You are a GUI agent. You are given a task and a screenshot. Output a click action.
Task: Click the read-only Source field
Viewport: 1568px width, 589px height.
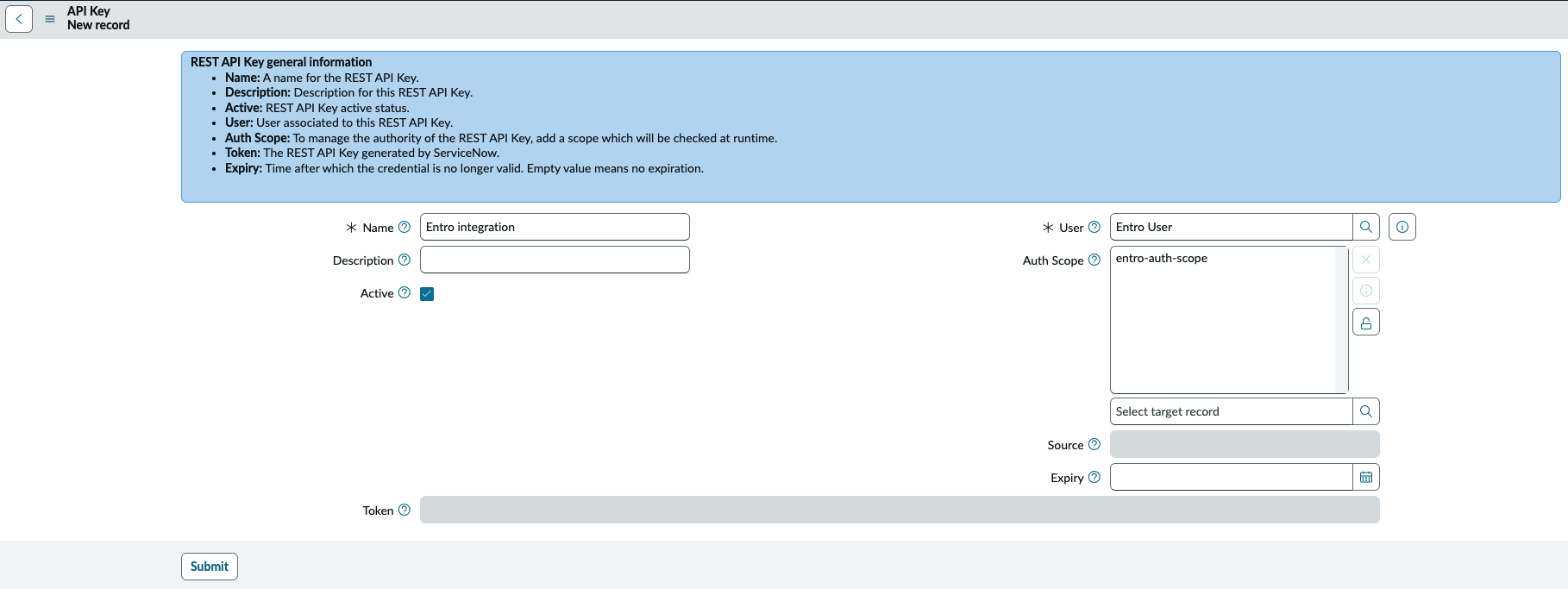(1245, 444)
